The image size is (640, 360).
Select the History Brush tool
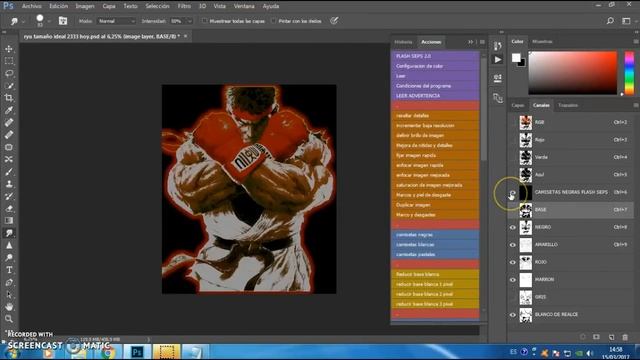click(9, 196)
